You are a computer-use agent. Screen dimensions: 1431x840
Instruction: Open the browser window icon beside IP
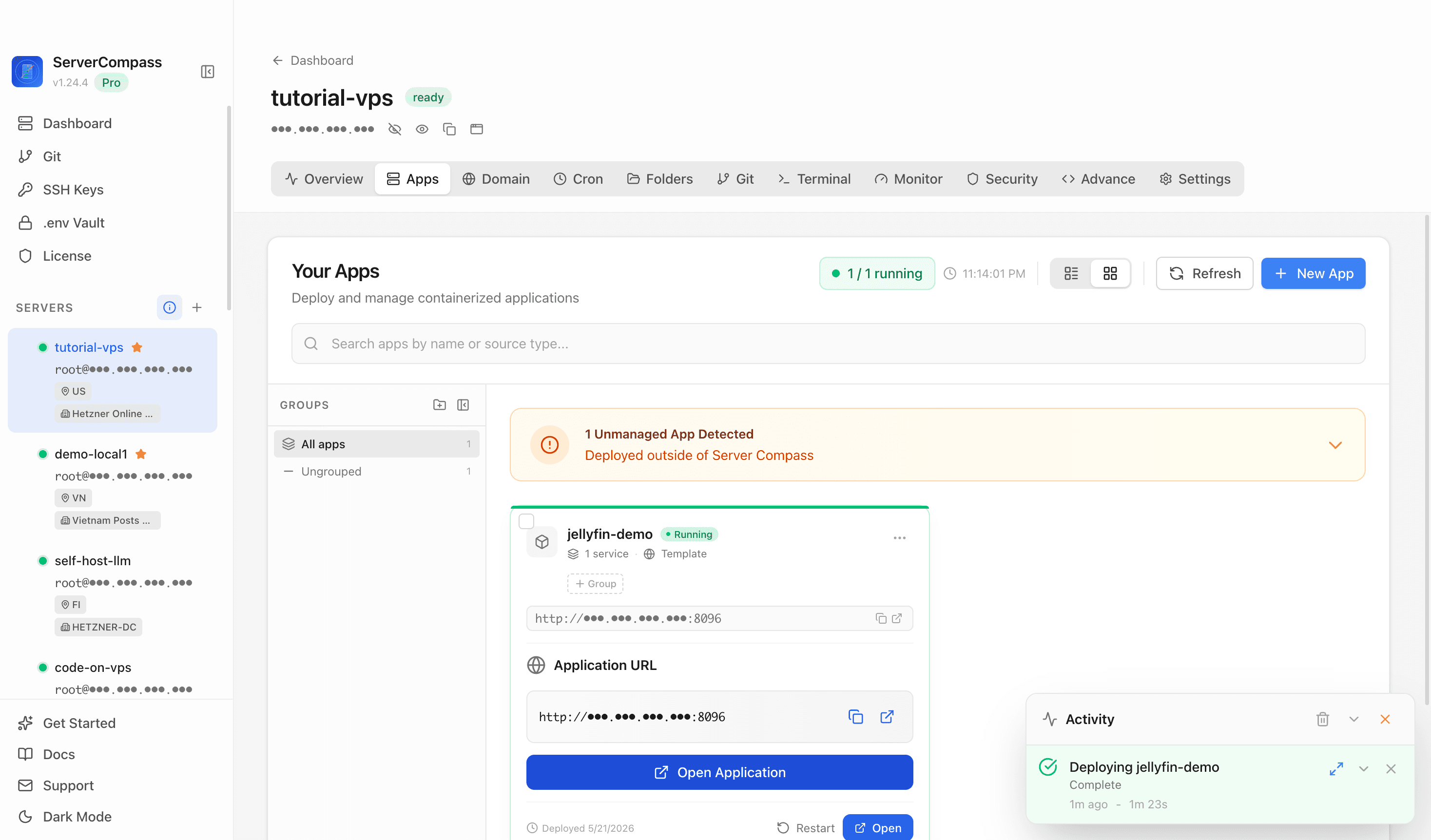pyautogui.click(x=477, y=130)
